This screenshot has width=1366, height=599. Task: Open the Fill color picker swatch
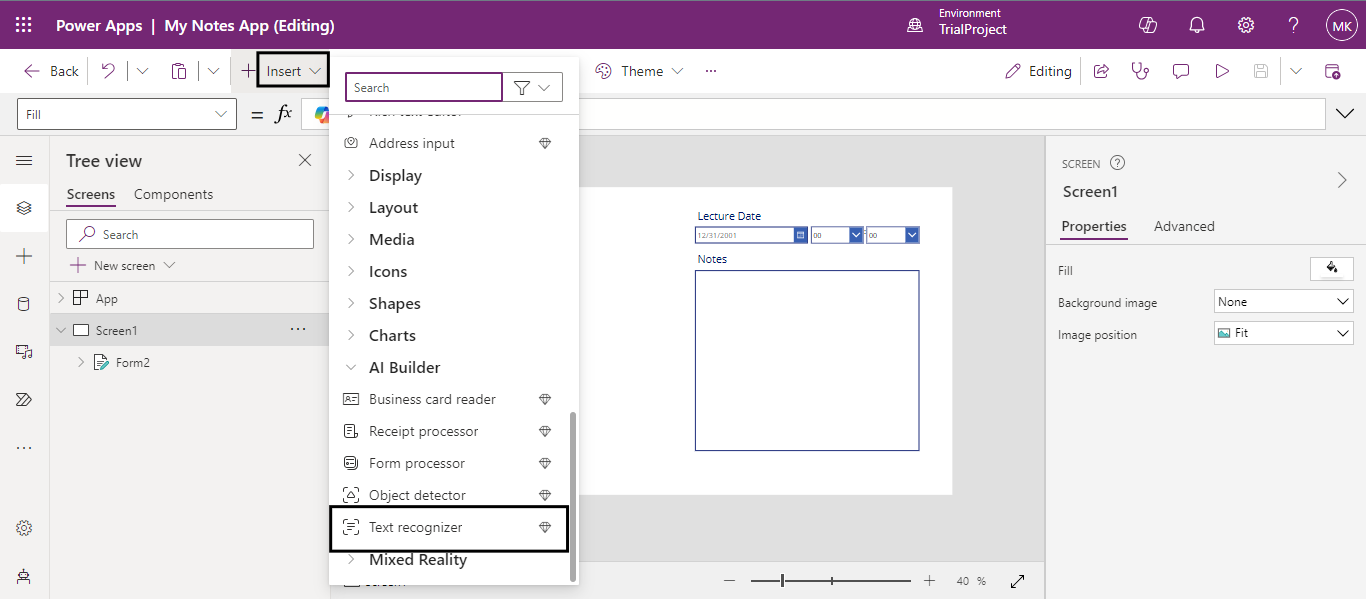click(1331, 268)
